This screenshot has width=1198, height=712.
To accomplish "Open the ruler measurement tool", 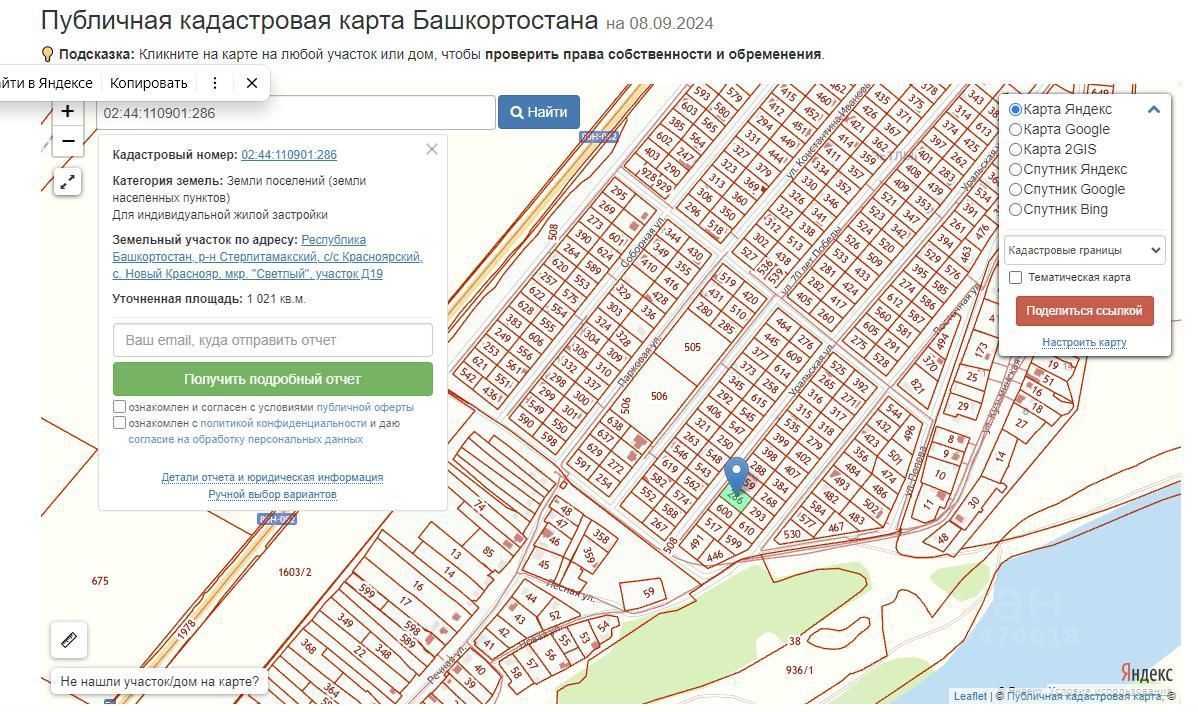I will [69, 639].
